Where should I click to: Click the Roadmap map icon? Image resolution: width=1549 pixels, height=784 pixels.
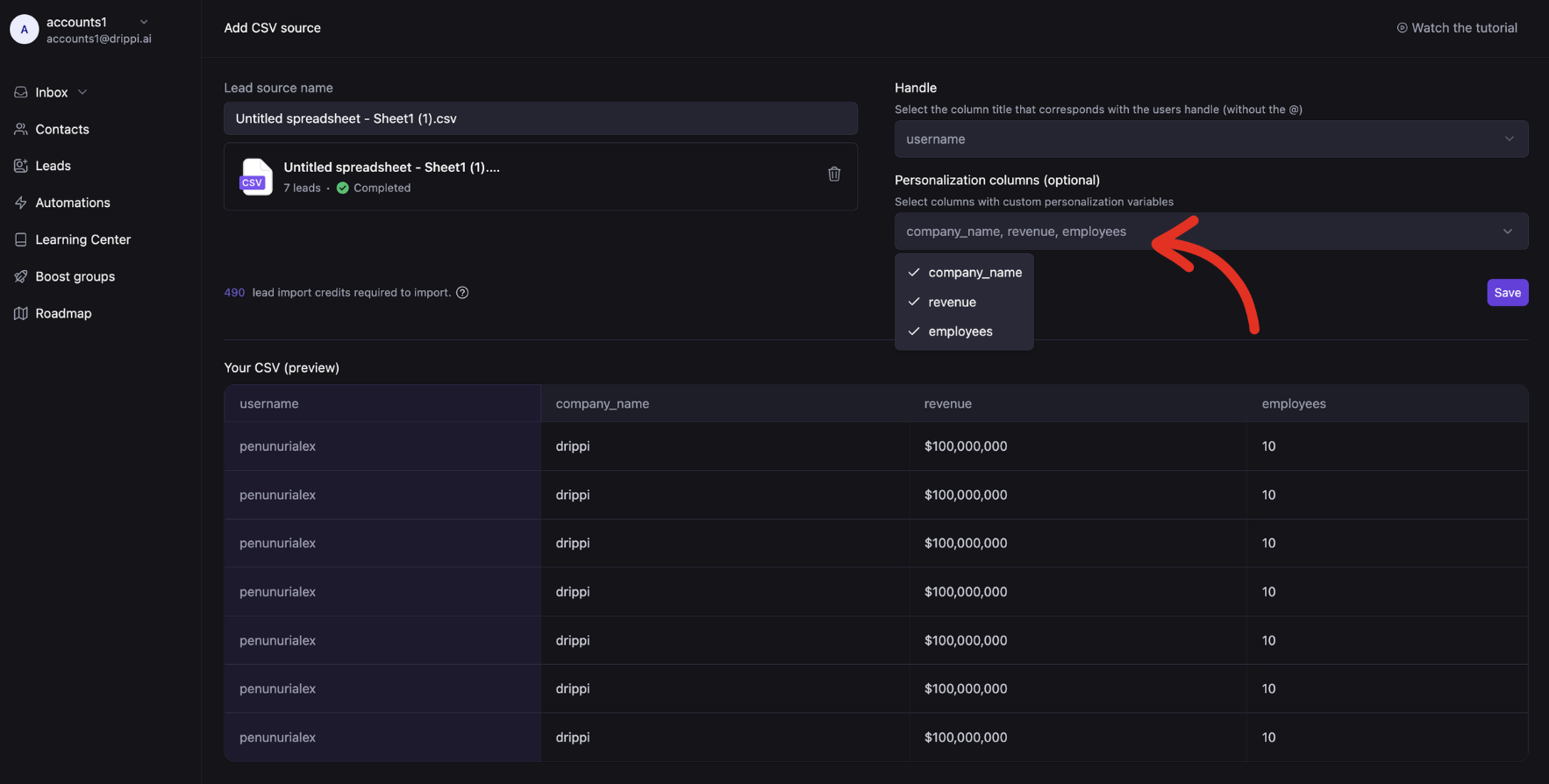21,313
